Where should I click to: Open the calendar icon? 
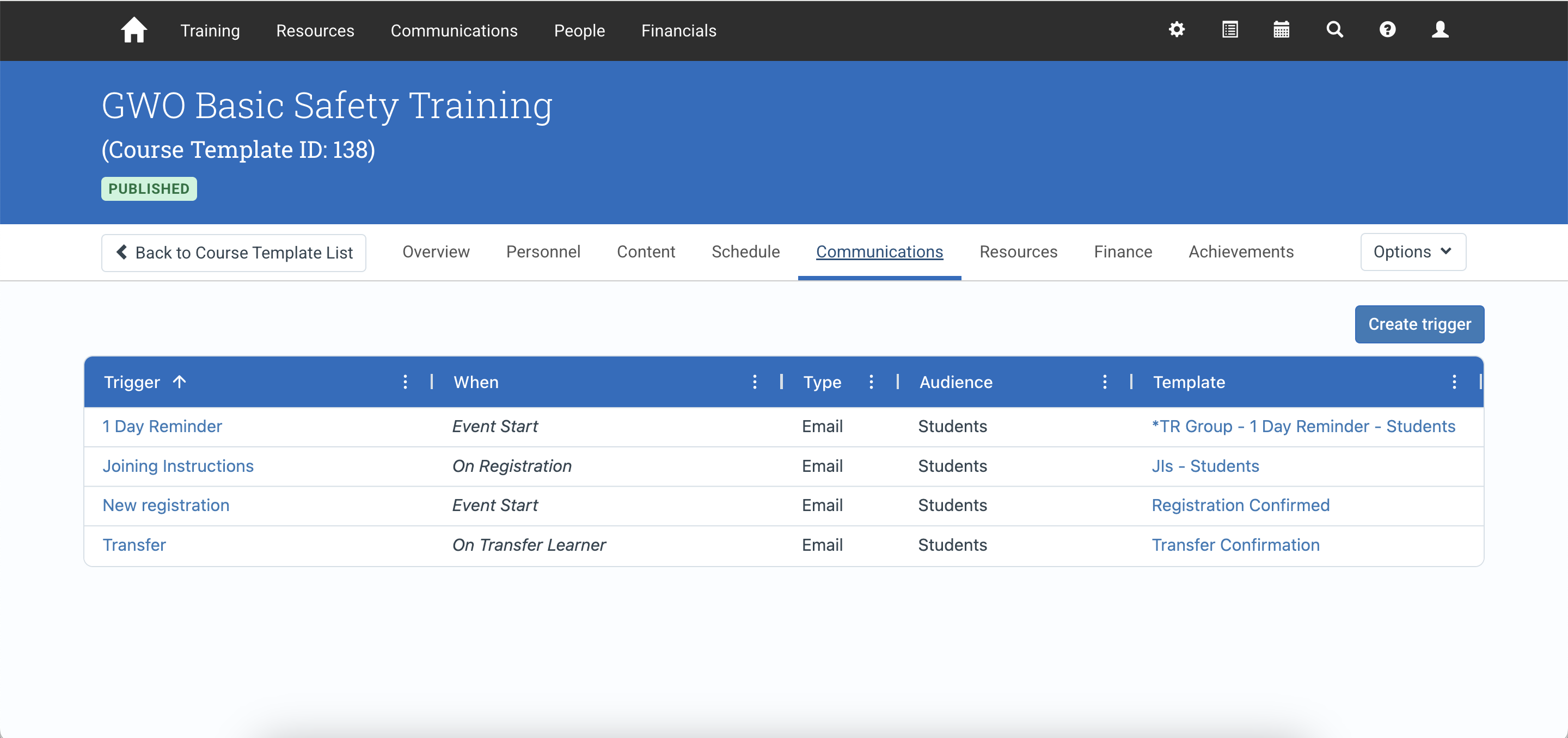coord(1281,30)
